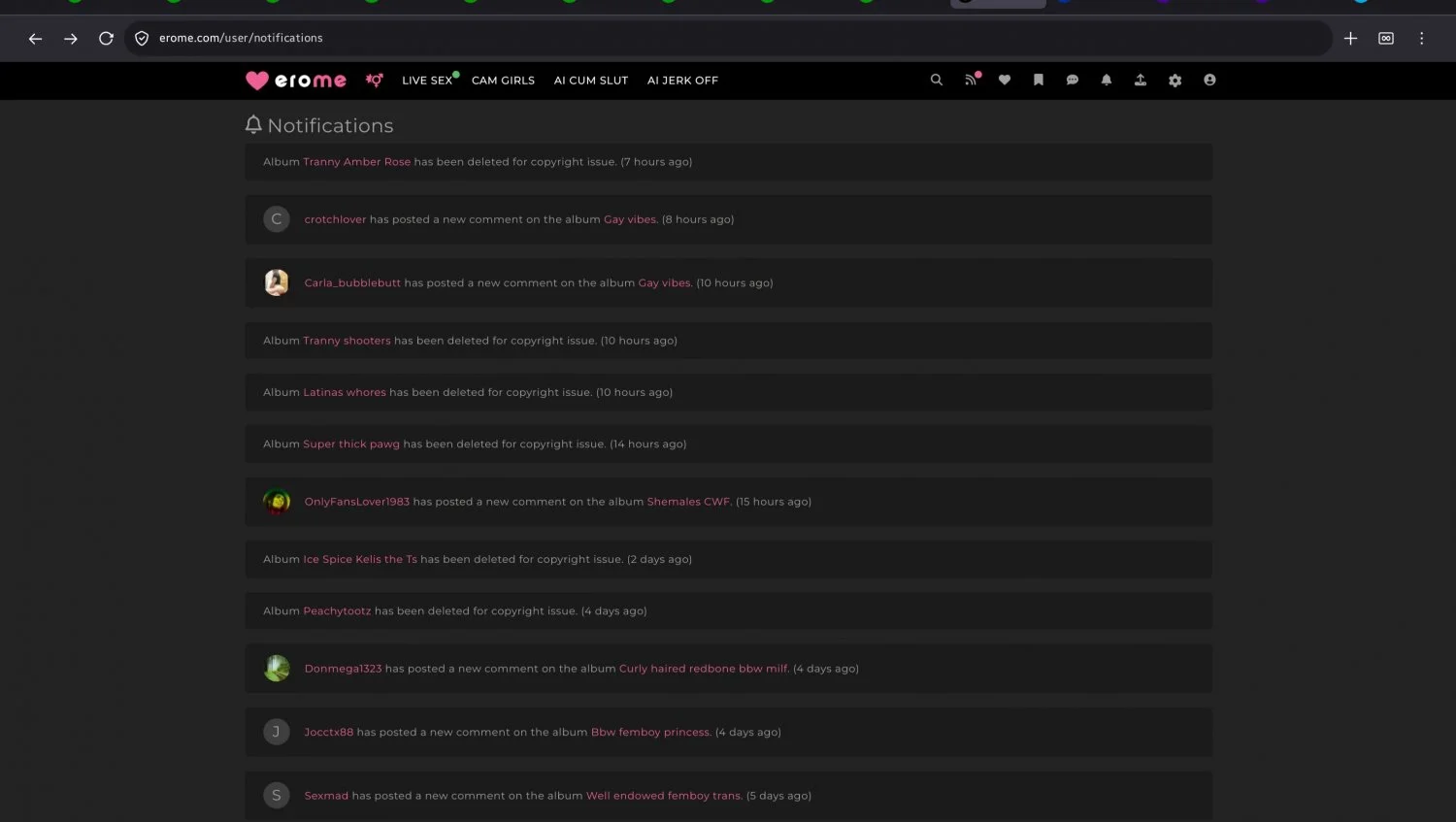Open liked albums via heart icon
The height and width of the screenshot is (822, 1456).
pyautogui.click(x=1005, y=81)
